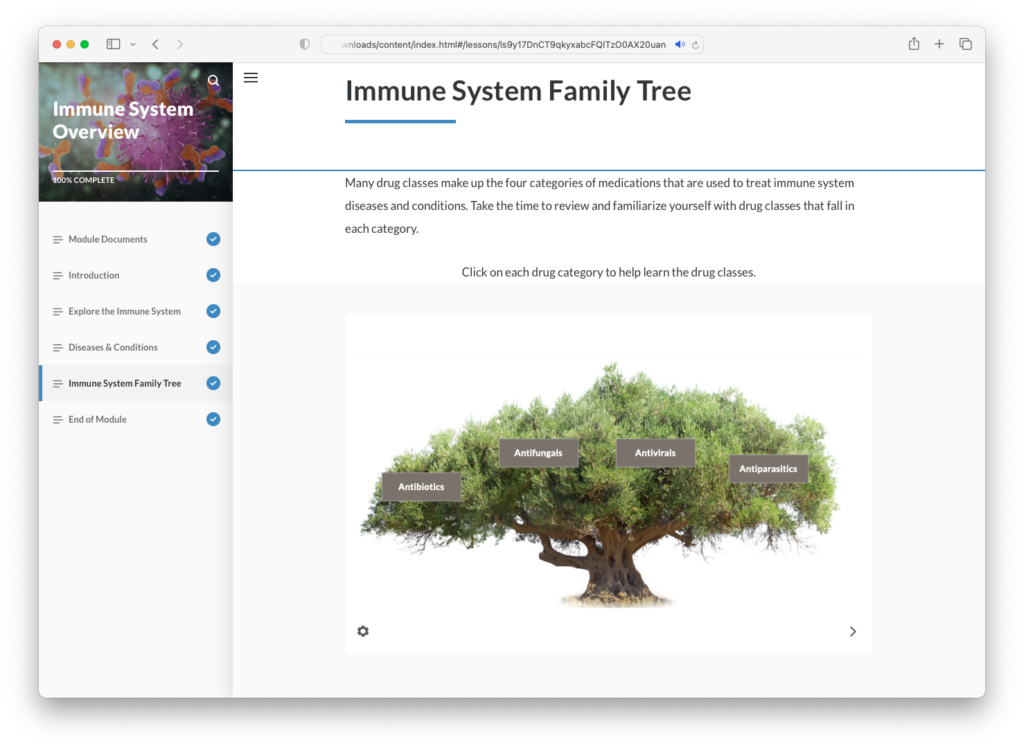Open the End of Module lesson
The image size is (1024, 749).
(x=136, y=419)
